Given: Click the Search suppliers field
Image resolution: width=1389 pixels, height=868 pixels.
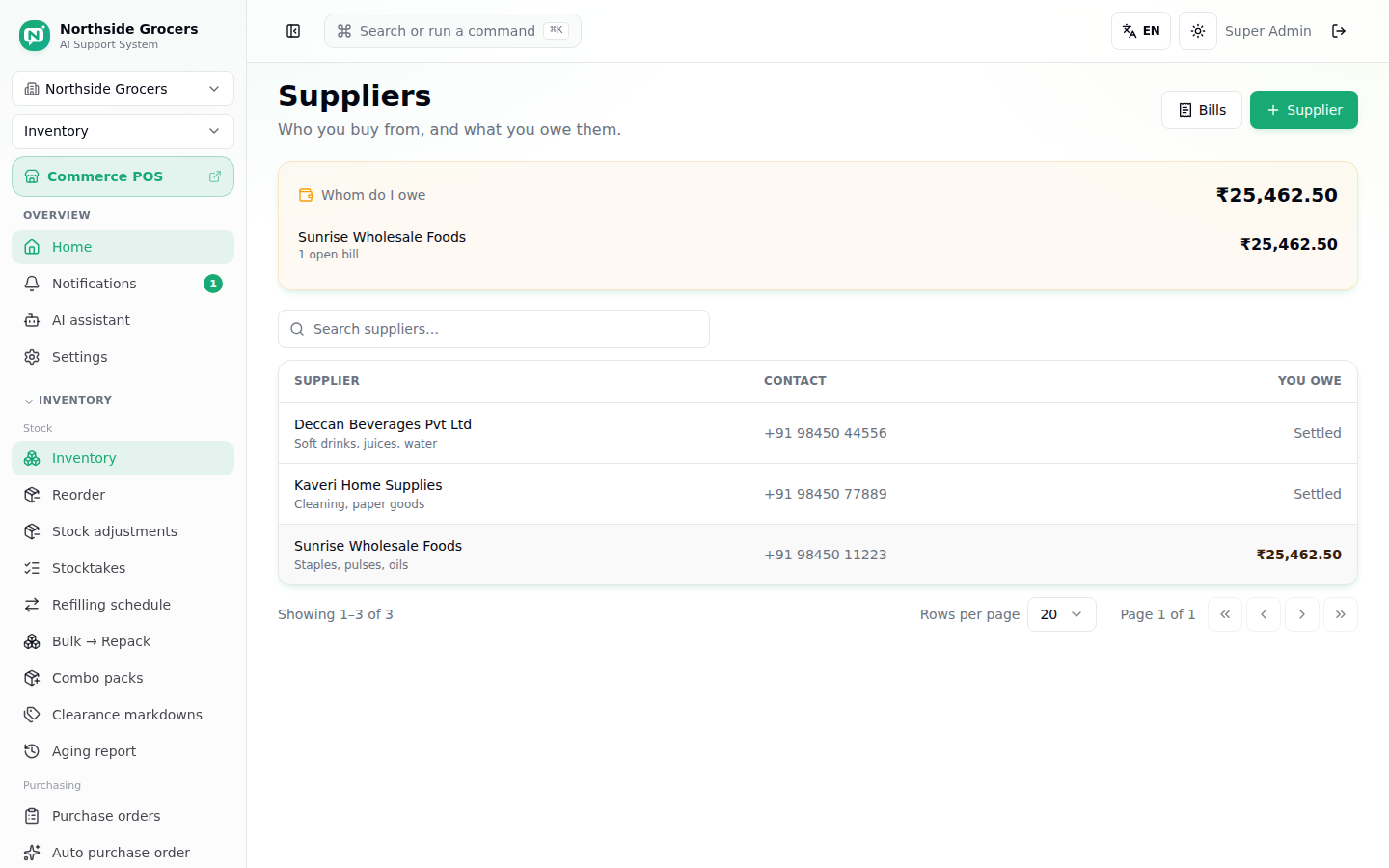Looking at the screenshot, I should tap(494, 329).
